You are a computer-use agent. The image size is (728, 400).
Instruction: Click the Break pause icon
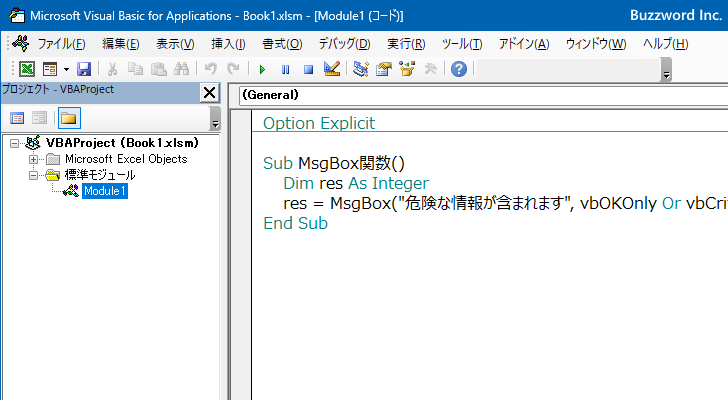[x=285, y=70]
